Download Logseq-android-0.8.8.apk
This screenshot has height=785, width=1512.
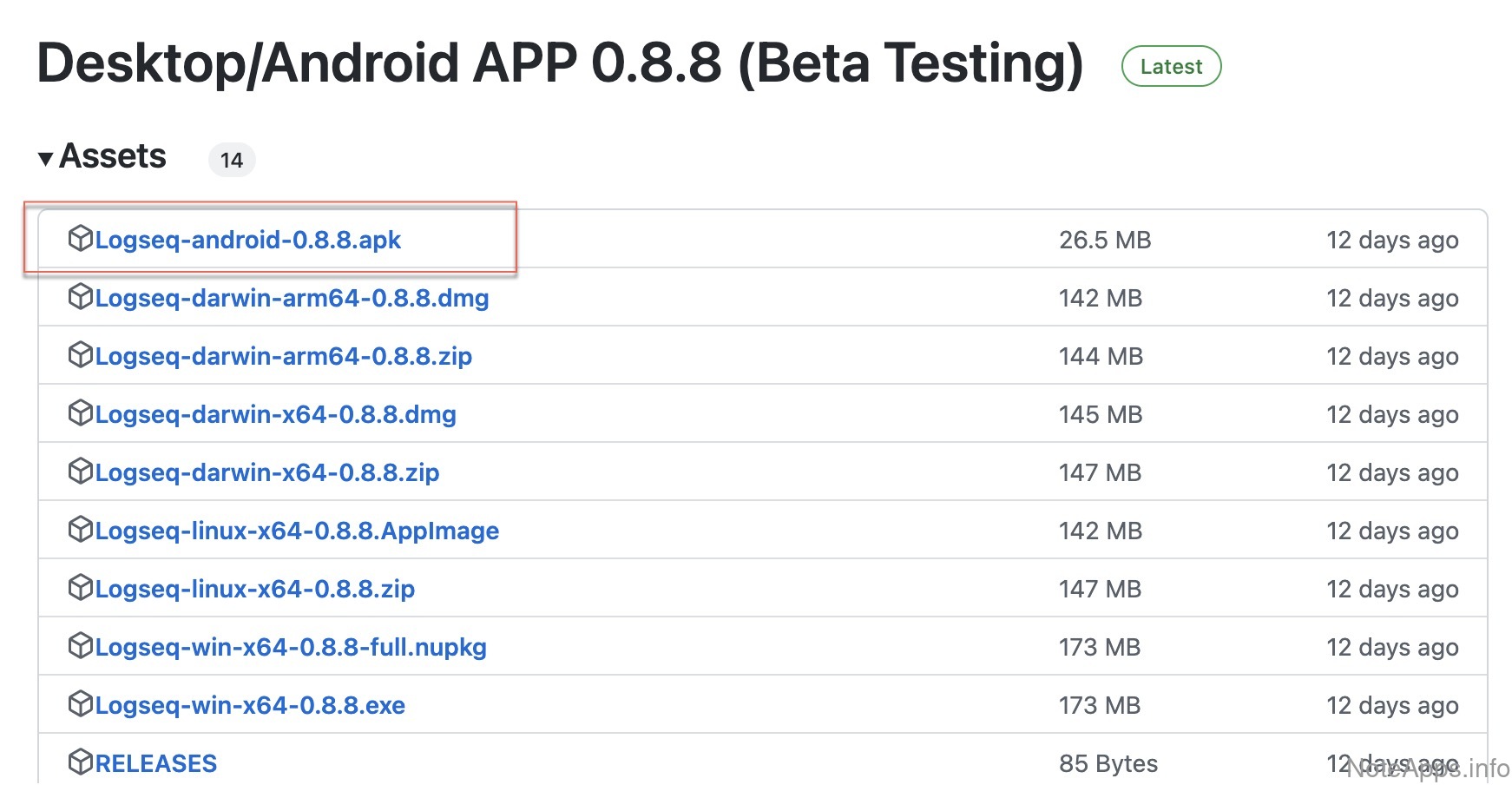point(247,241)
